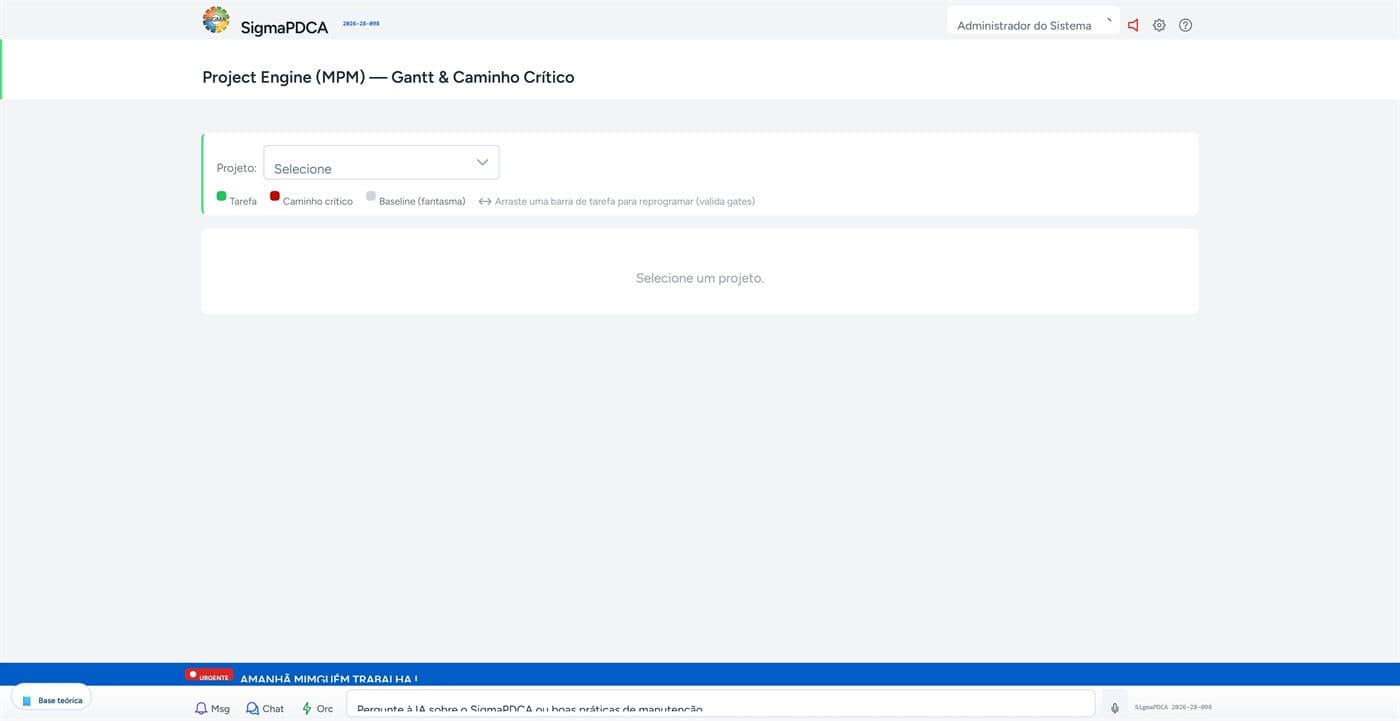Open the Orc lightning shortcut

(318, 708)
